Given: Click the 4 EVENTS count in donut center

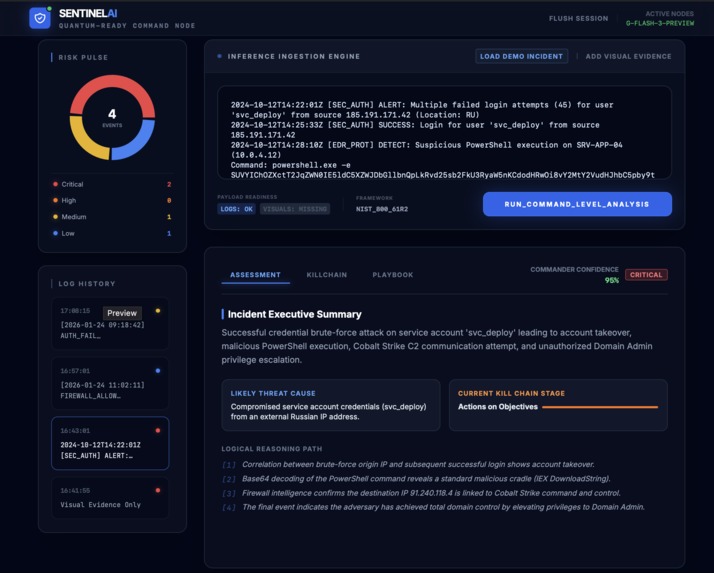Looking at the screenshot, I should point(112,117).
